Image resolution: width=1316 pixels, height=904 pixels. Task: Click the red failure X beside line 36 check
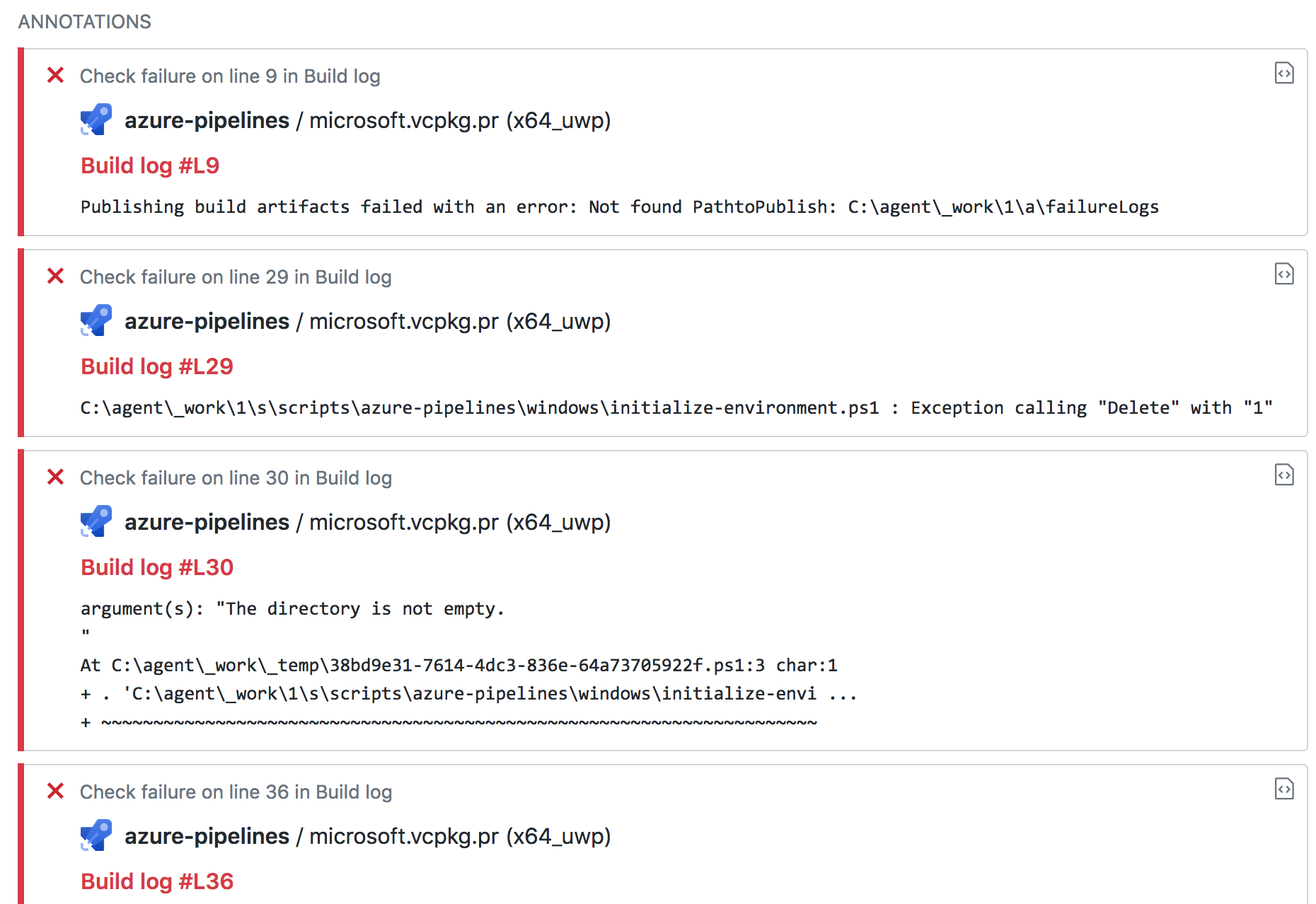coord(55,791)
